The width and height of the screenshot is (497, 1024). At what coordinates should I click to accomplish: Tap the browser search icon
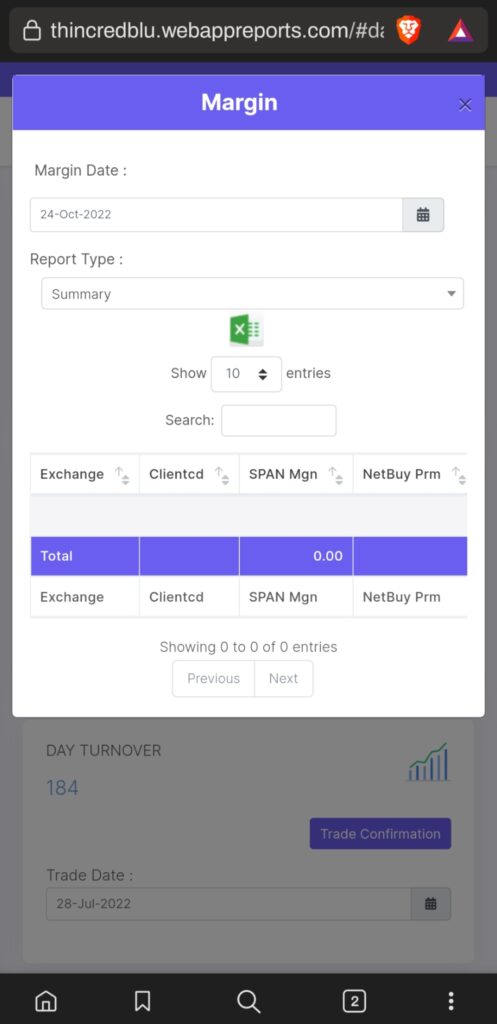pos(248,1000)
